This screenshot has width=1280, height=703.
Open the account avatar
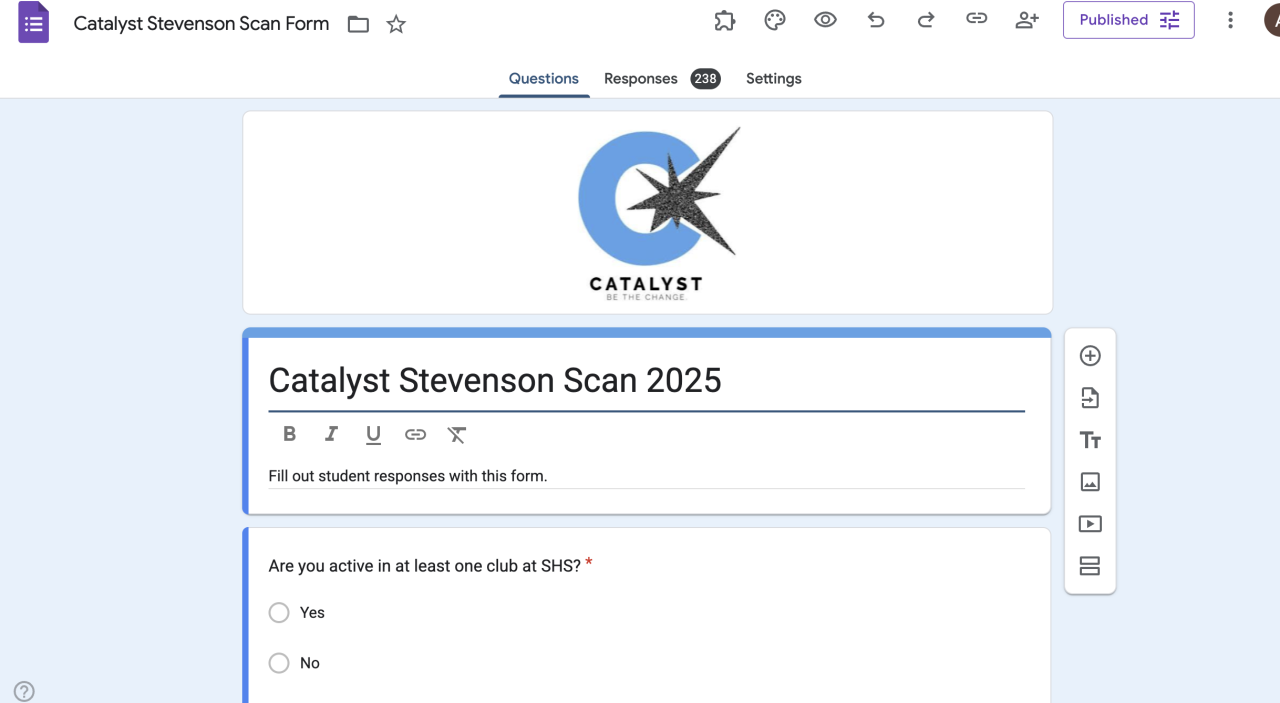pos(1271,20)
